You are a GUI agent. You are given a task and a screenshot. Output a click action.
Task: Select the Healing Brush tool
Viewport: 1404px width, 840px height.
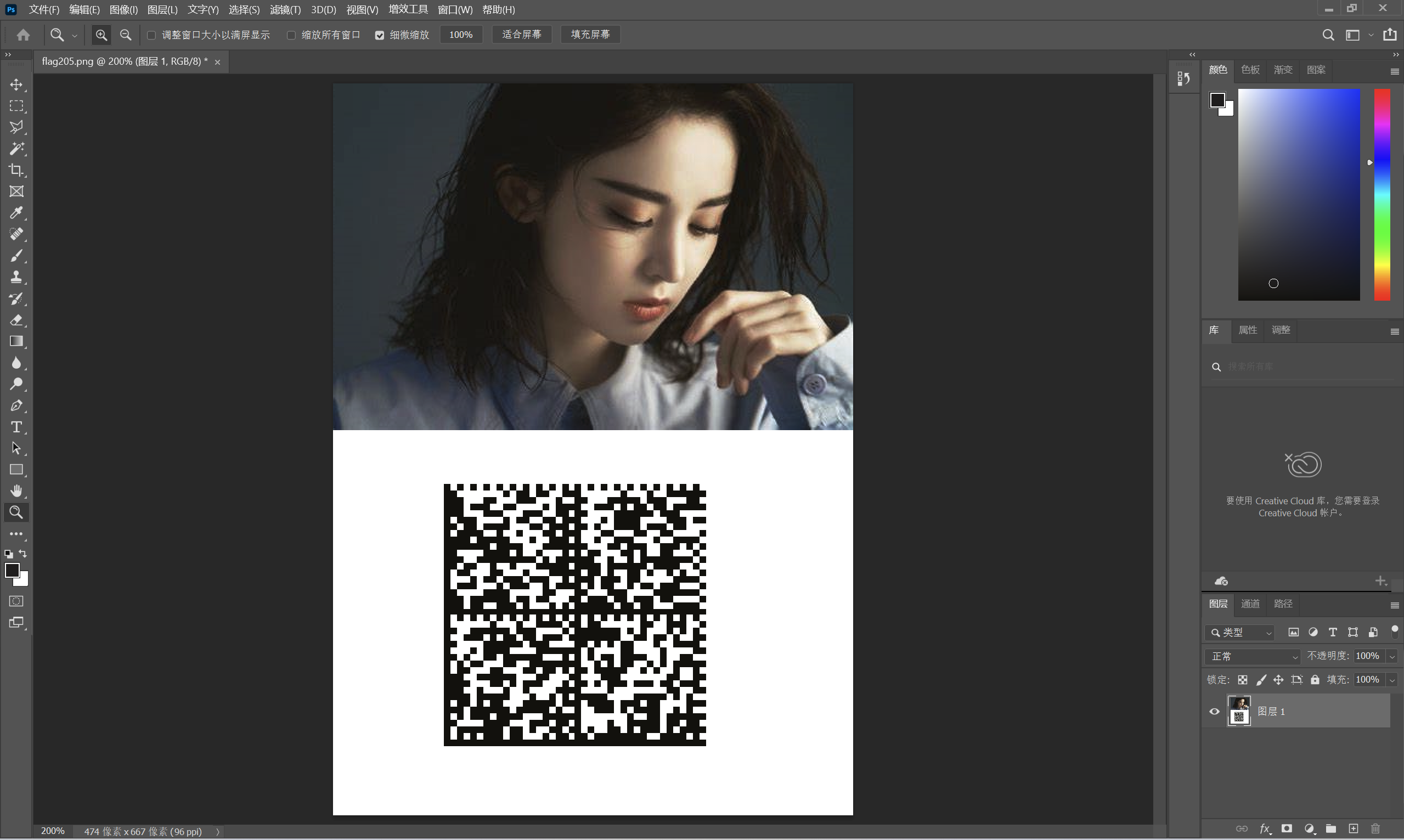16,234
